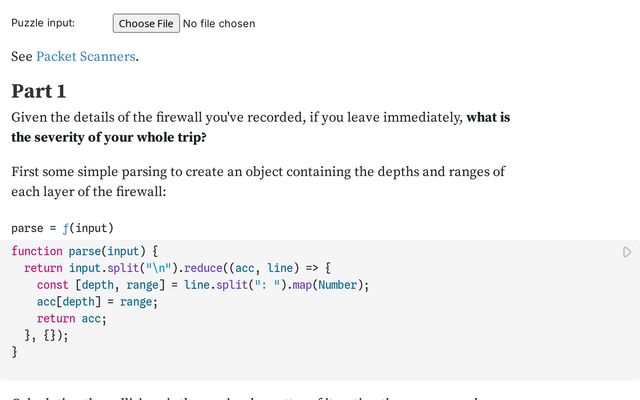Click the 'No file chosen' label
Image resolution: width=640 pixels, height=400 pixels.
219,23
